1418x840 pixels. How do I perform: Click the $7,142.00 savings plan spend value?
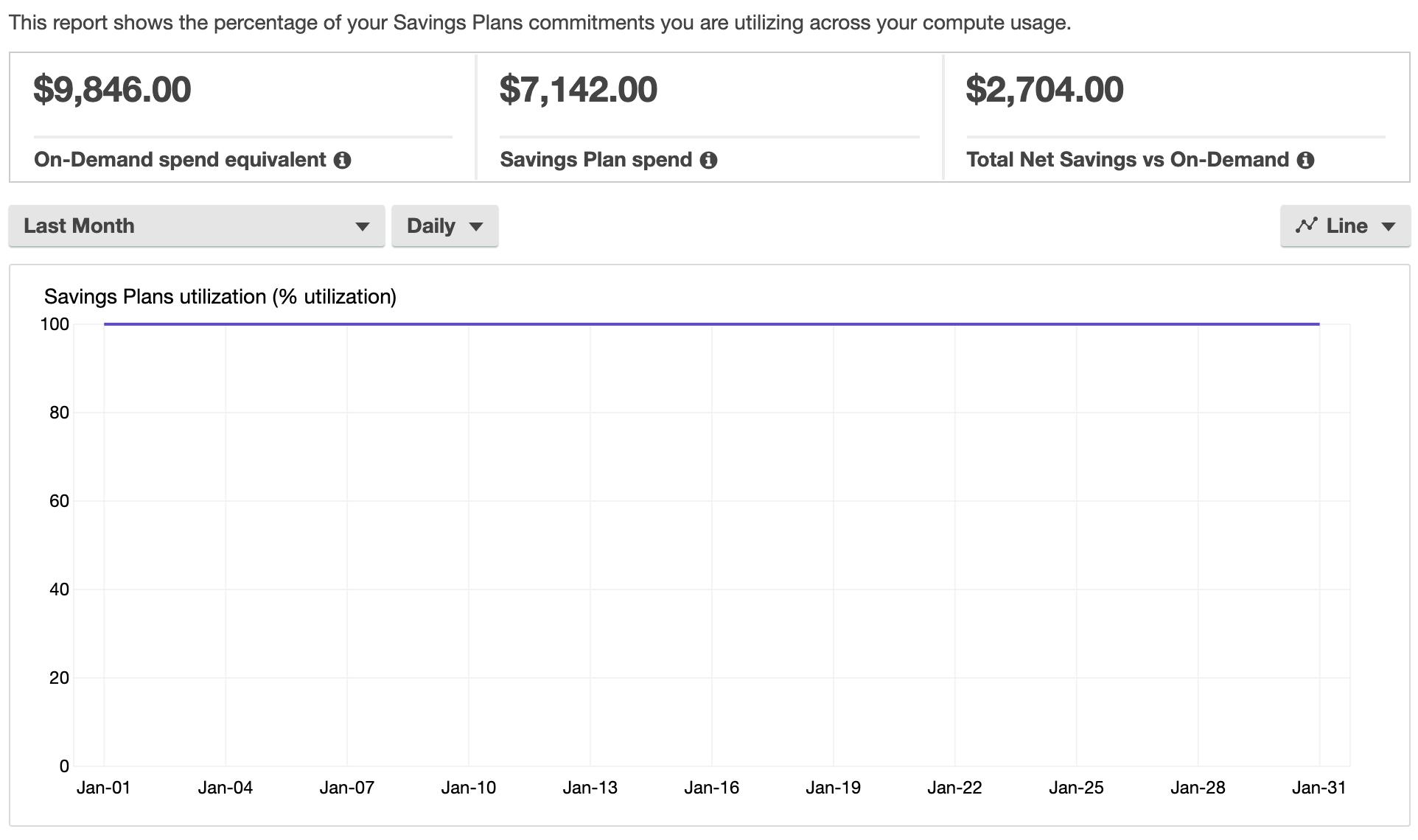point(579,90)
